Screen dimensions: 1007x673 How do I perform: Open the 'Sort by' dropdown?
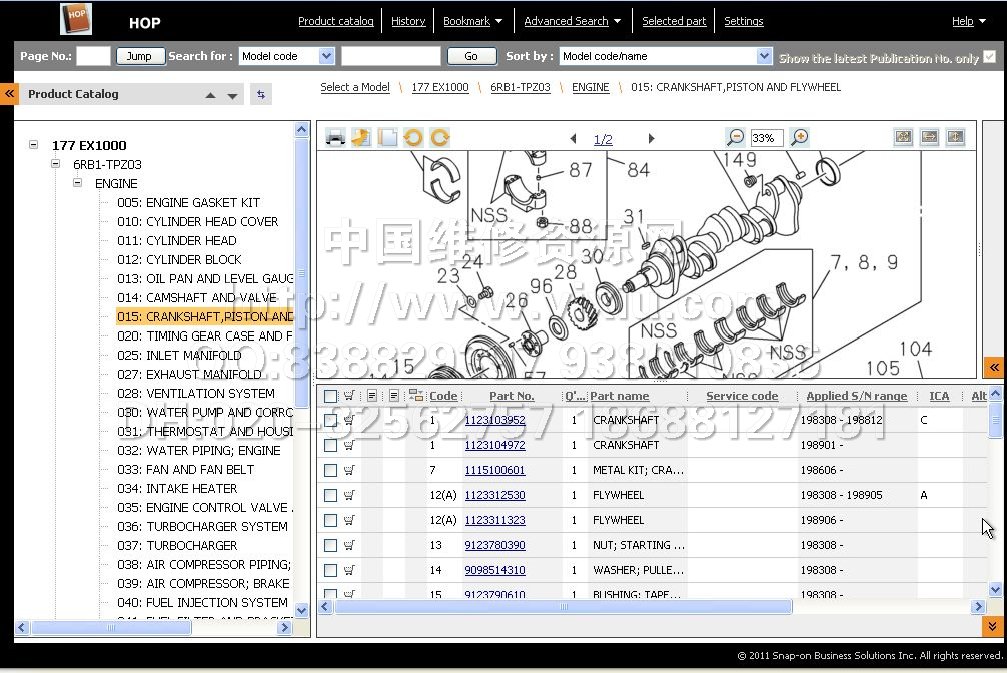coord(764,57)
